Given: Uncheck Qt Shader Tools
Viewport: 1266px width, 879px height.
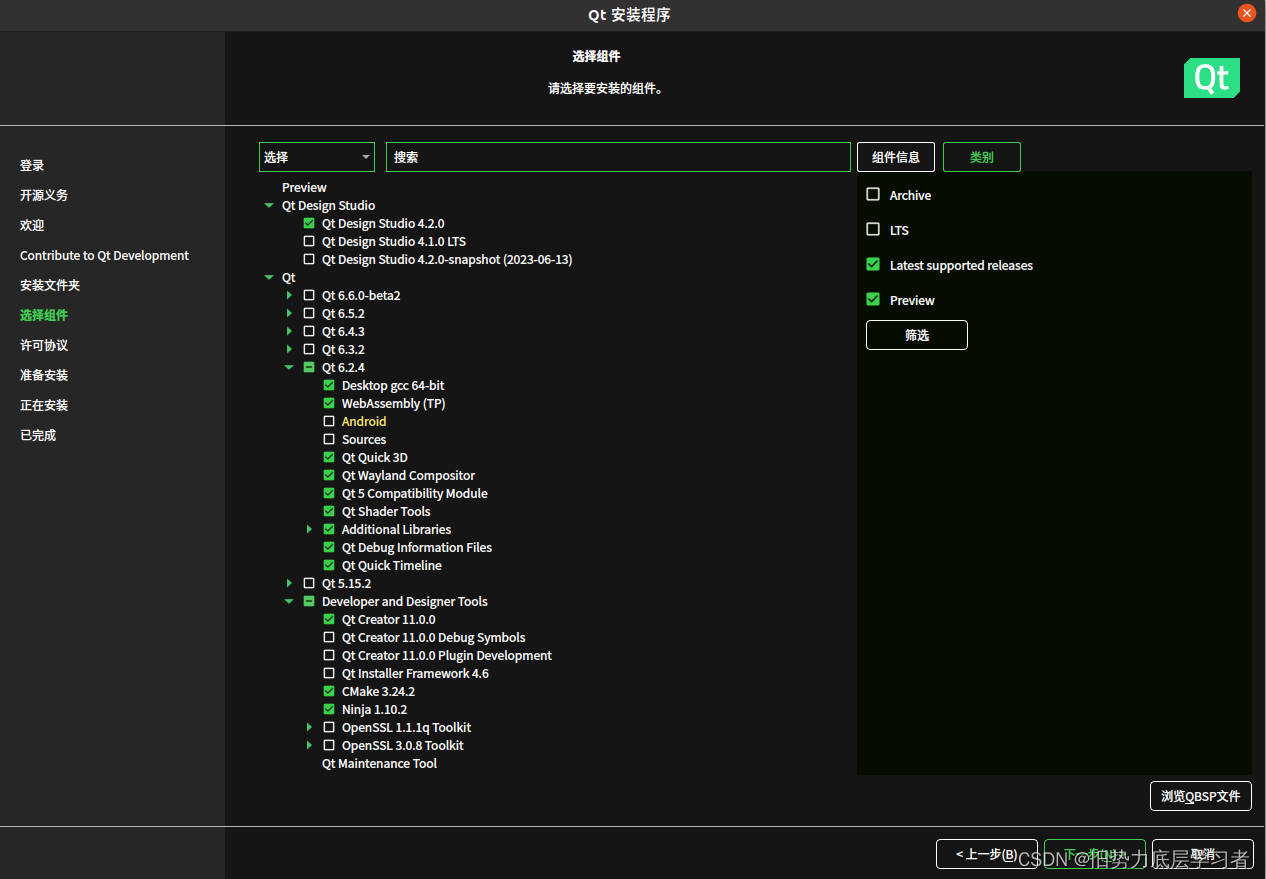Looking at the screenshot, I should (329, 512).
